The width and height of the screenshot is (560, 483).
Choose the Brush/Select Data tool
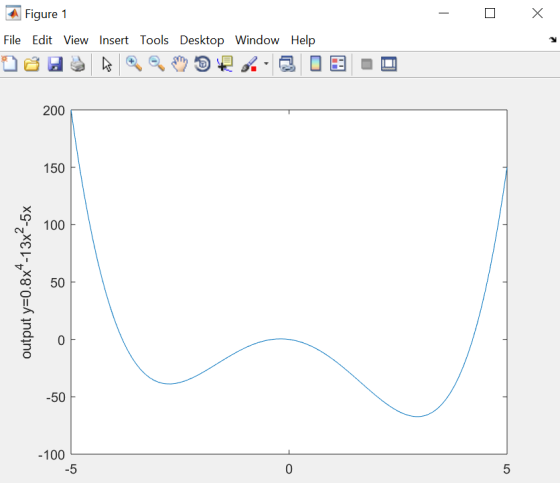tap(249, 64)
